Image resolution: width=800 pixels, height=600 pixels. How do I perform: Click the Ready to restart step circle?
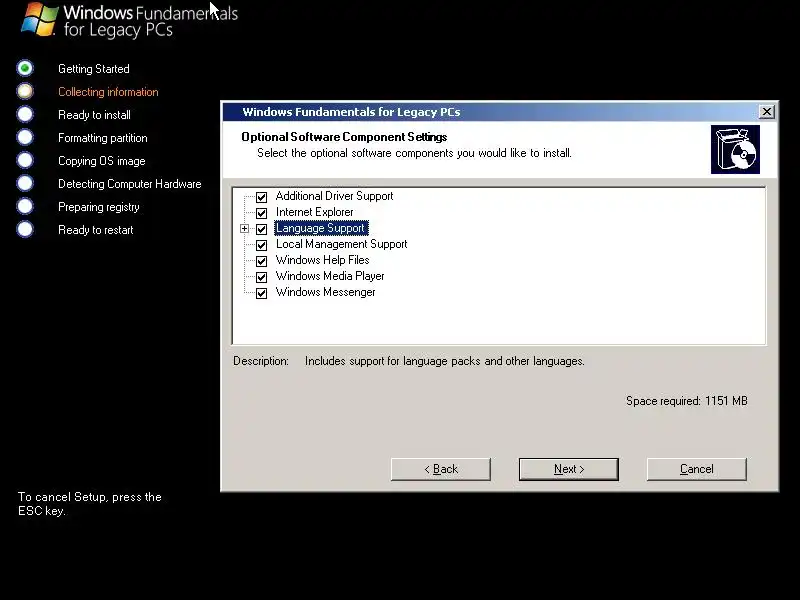pyautogui.click(x=24, y=229)
